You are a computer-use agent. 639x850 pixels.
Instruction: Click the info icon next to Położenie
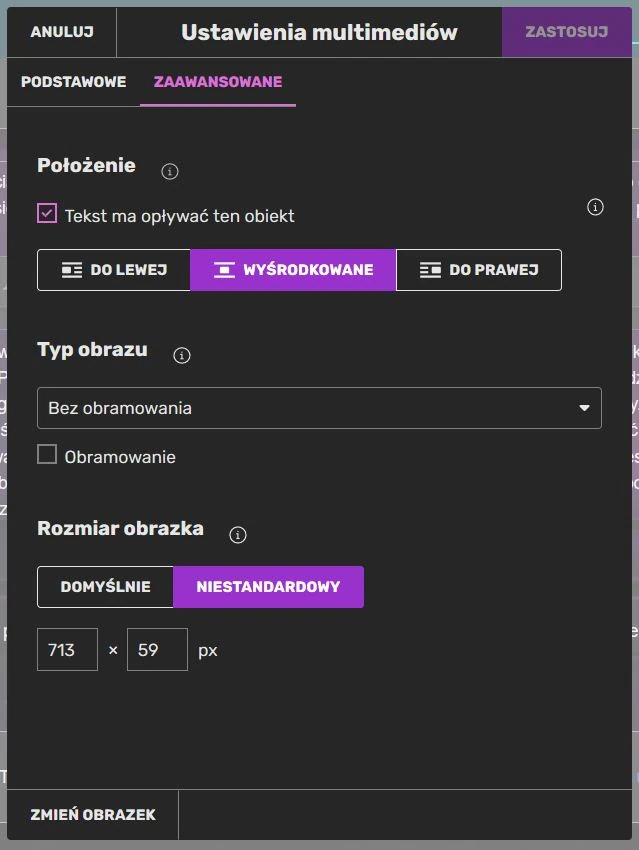(x=170, y=171)
